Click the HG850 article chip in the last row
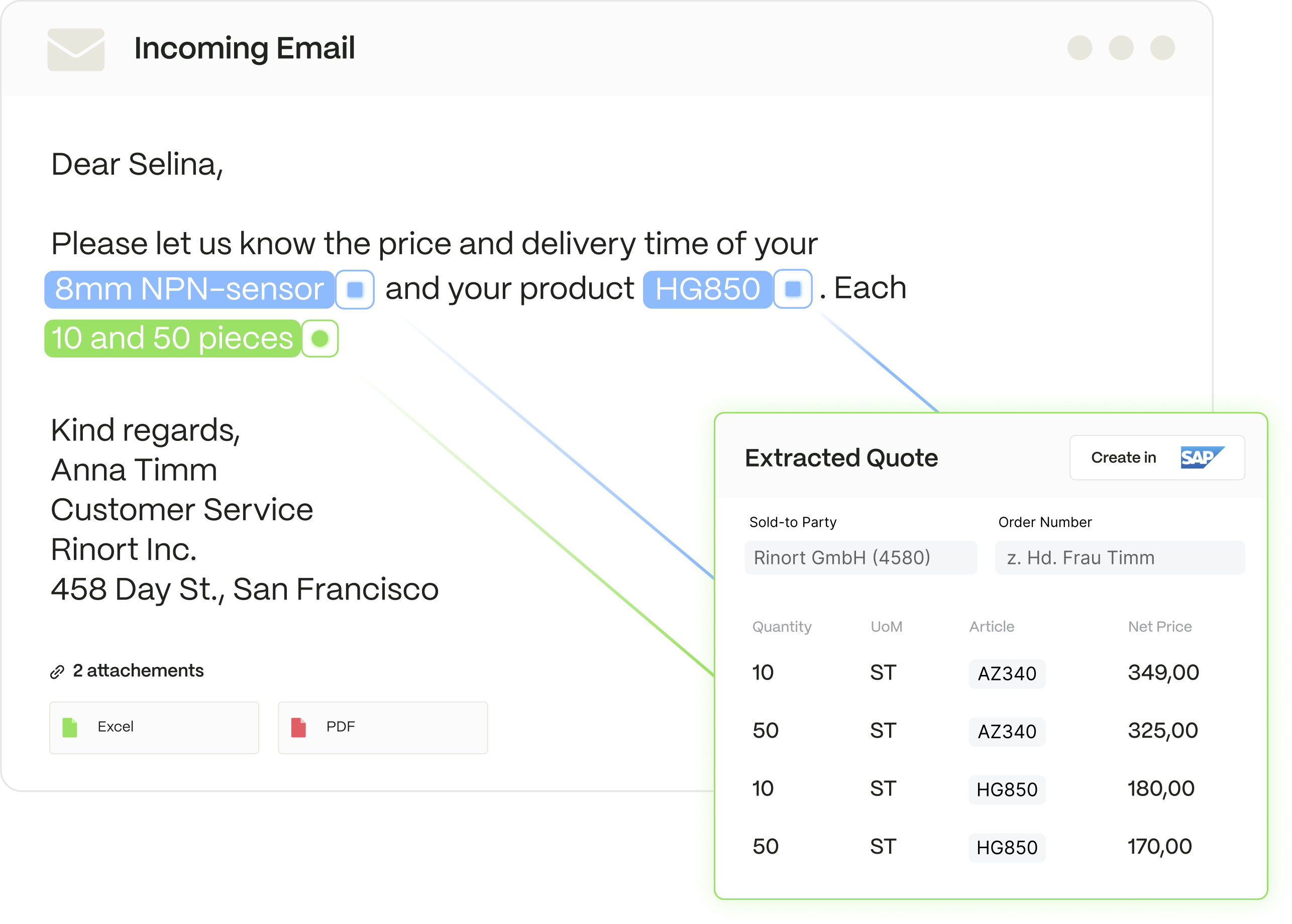Viewport: 1292px width, 924px height. 1006,848
